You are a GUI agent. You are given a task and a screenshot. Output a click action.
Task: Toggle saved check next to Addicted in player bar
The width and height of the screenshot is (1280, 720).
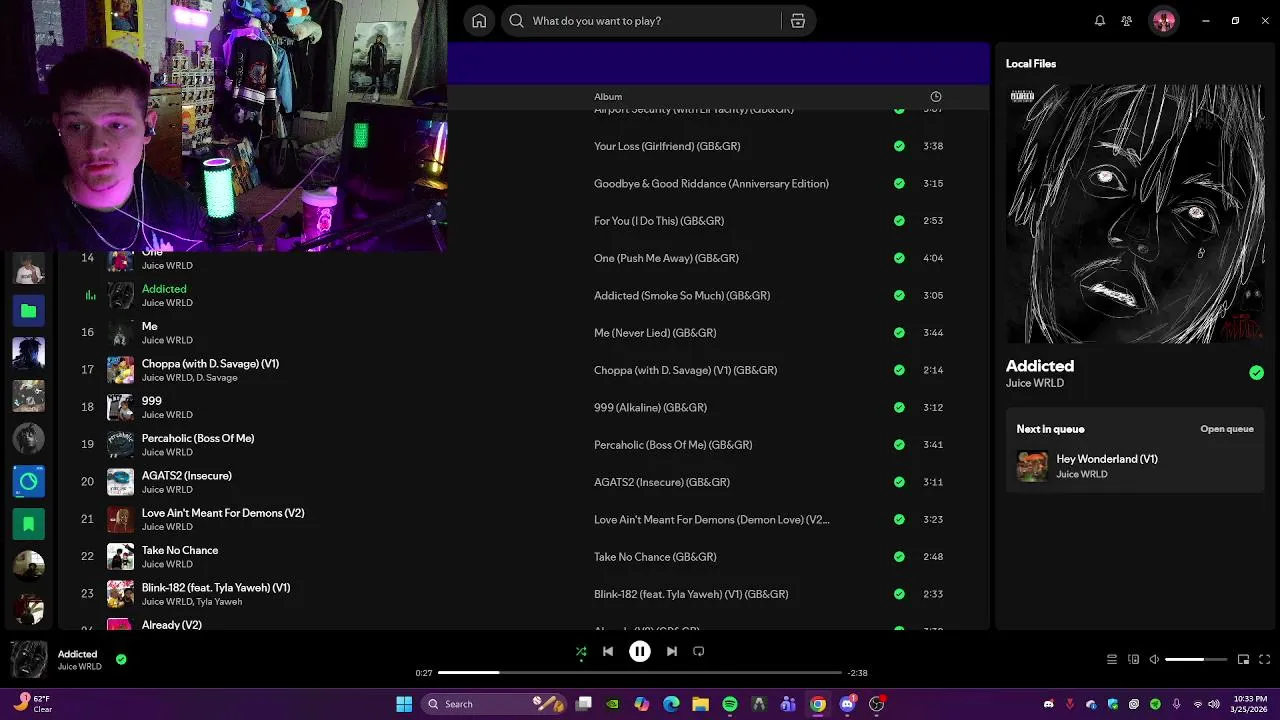[121, 660]
